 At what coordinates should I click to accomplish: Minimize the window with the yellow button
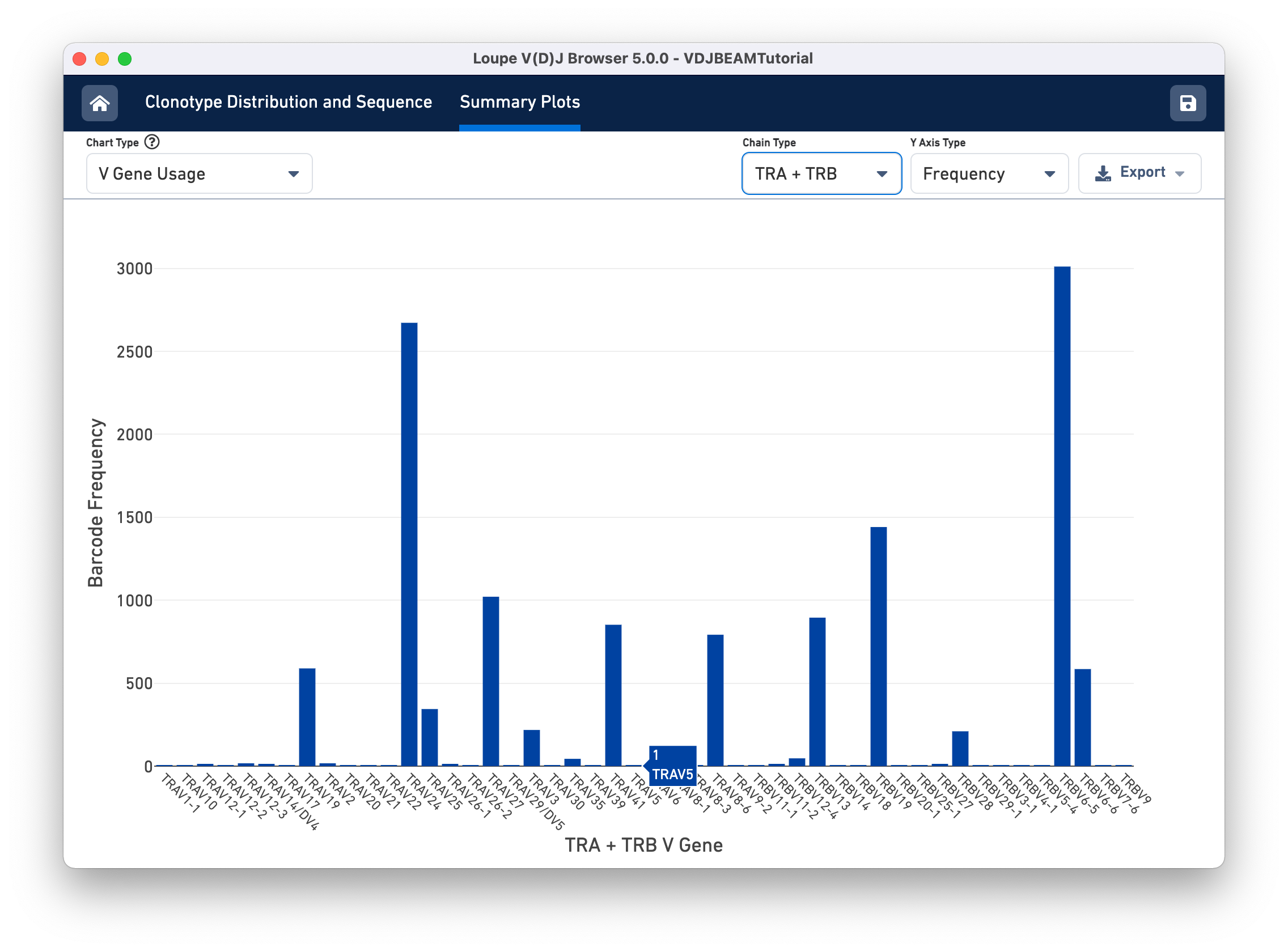point(101,58)
